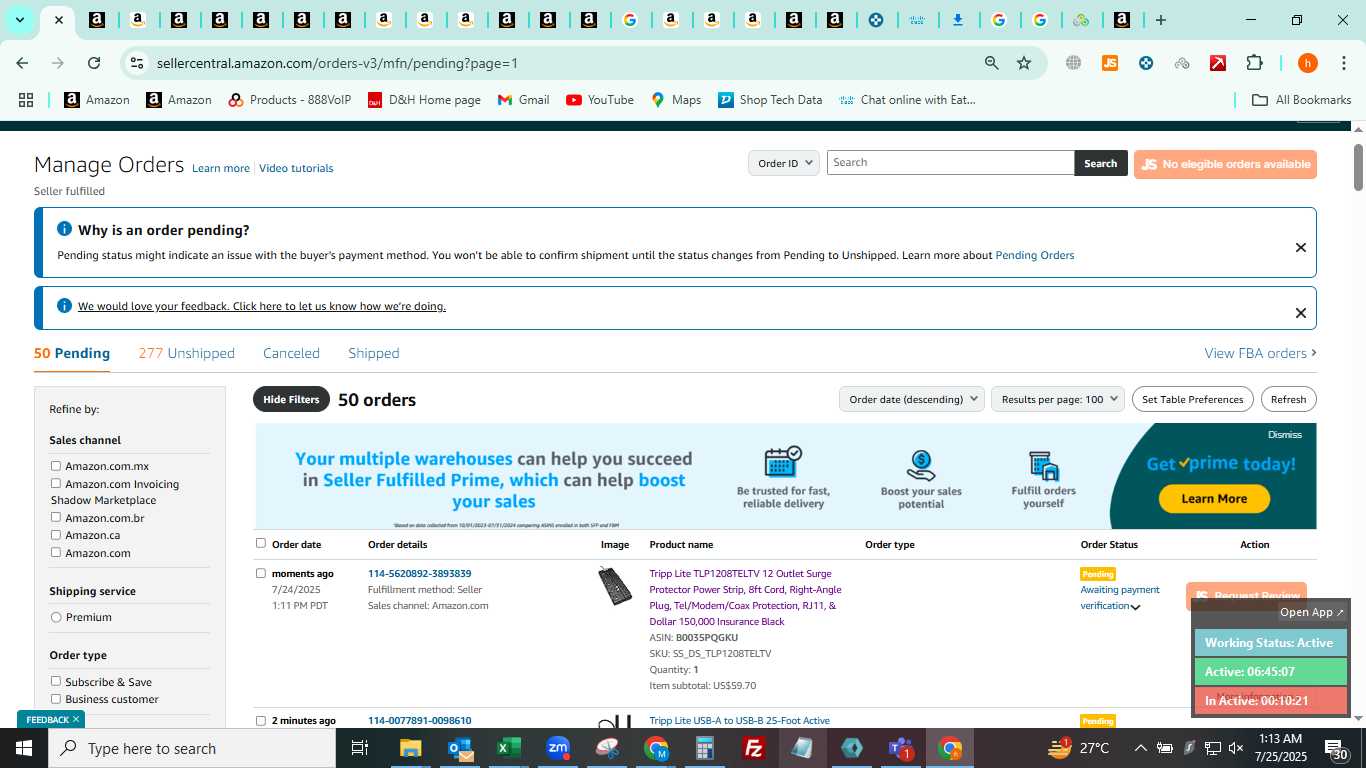Open the Maps bookmark
This screenshot has height=768, width=1366.
coord(676,100)
